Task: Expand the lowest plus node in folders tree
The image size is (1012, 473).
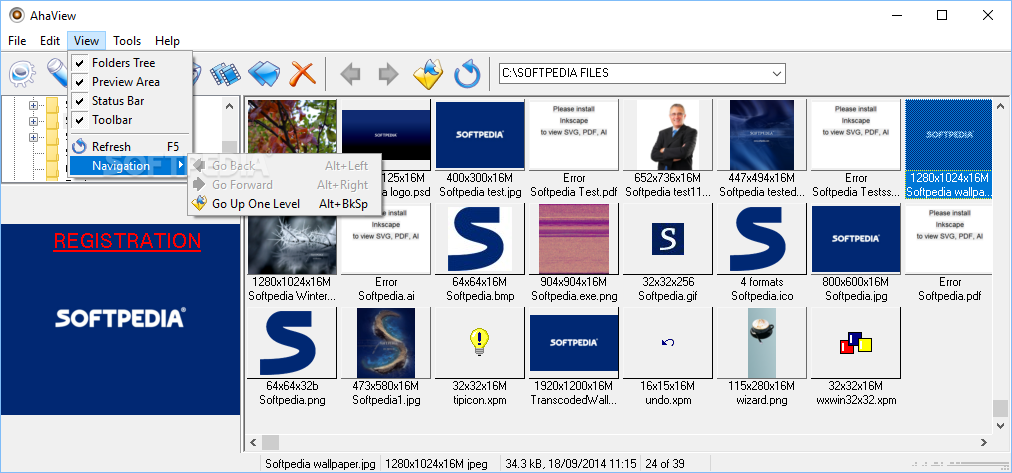Action: point(33,137)
